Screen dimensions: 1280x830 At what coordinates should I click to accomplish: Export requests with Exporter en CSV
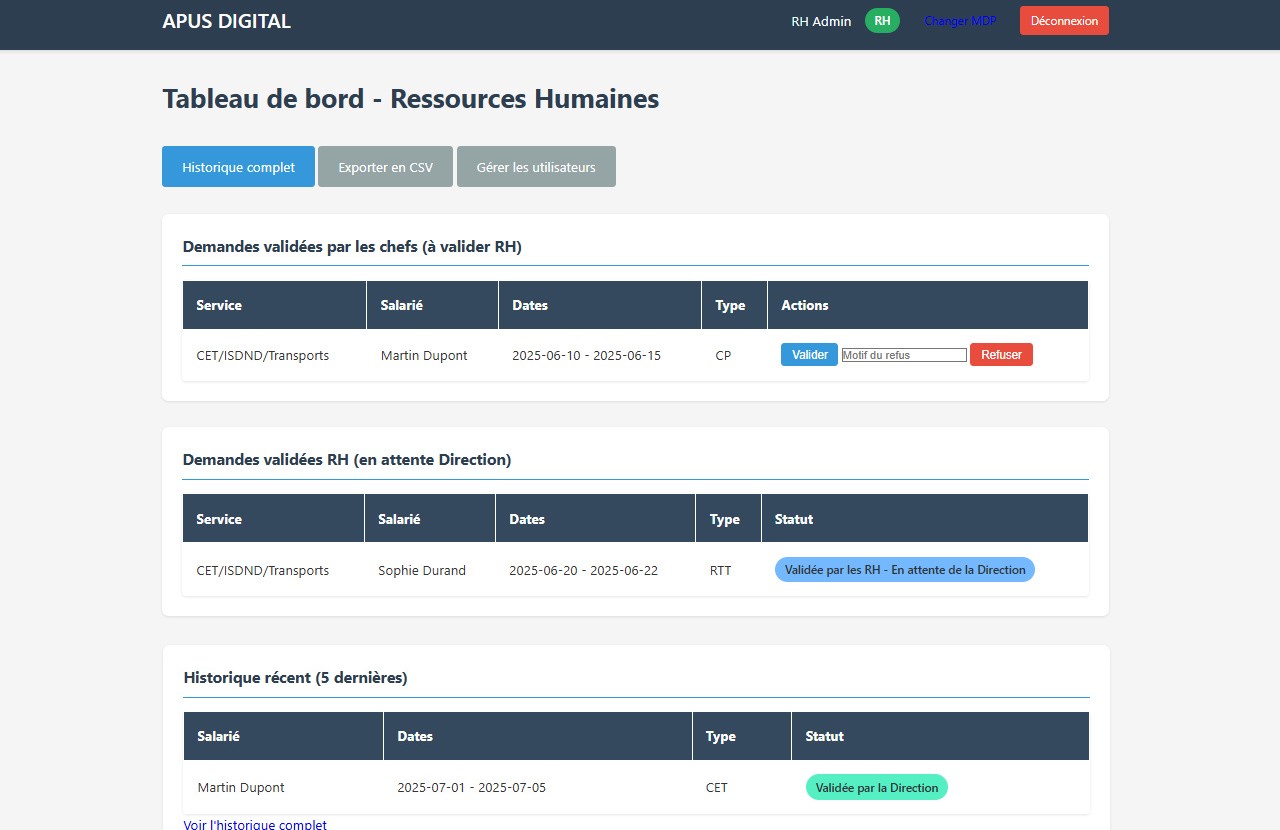click(x=385, y=166)
